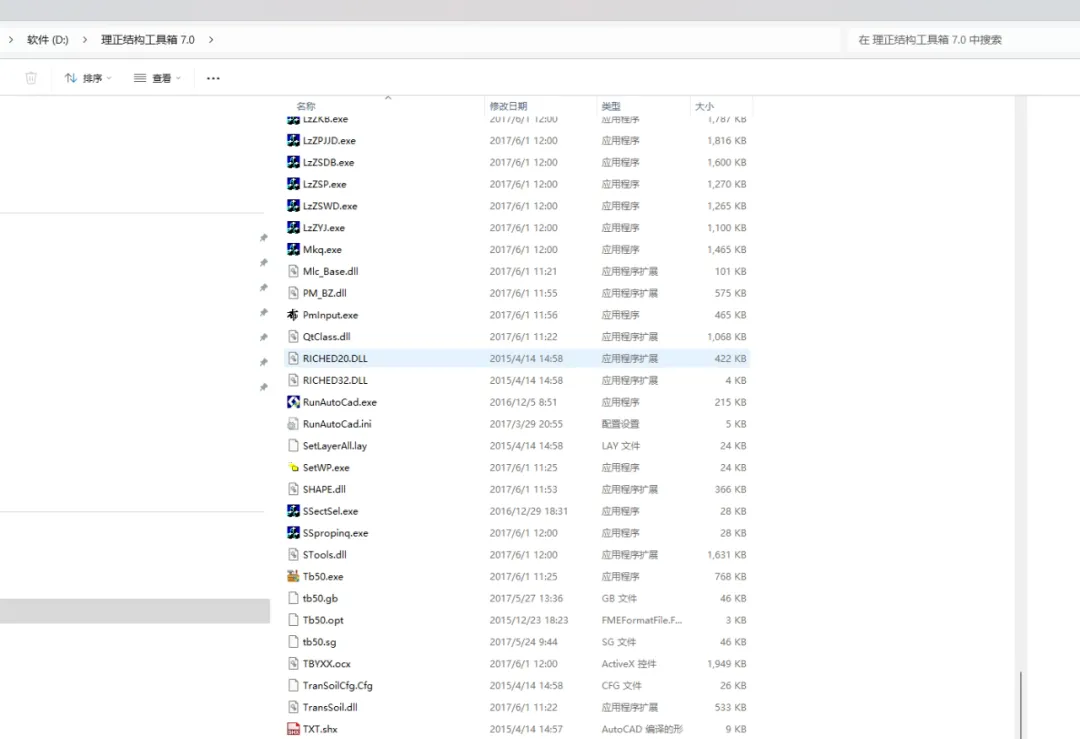This screenshot has width=1080, height=739.
Task: Click the 2017/6/1 11:56 date of PmInput.exe
Action: click(523, 315)
